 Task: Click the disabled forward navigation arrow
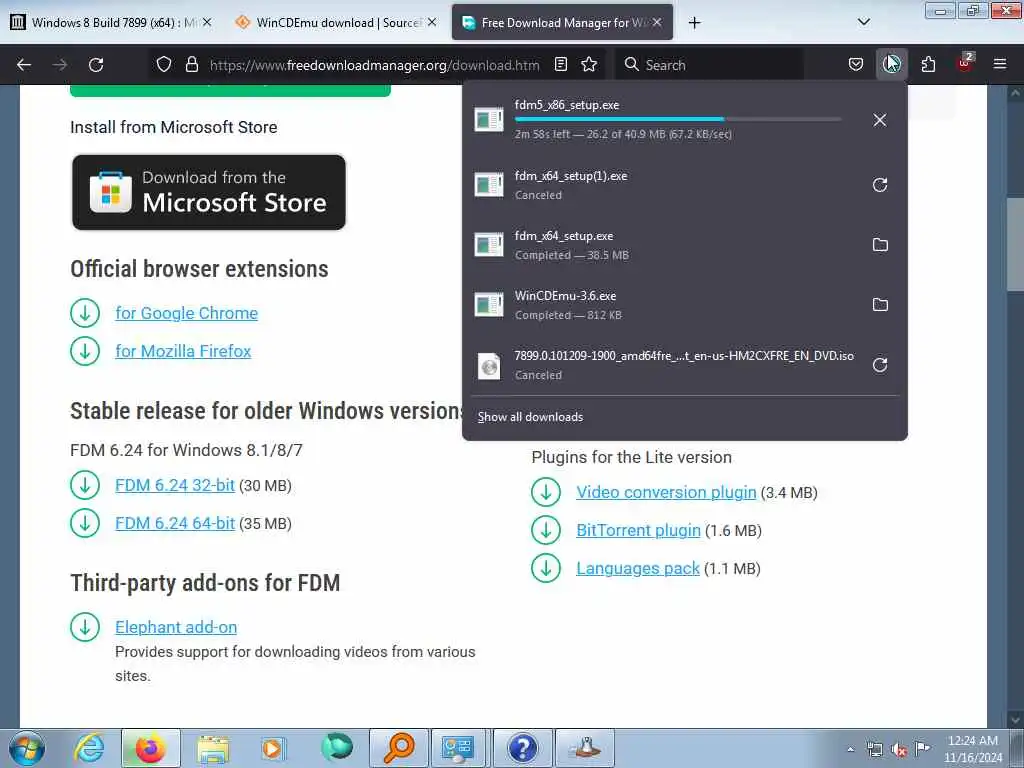tap(60, 65)
